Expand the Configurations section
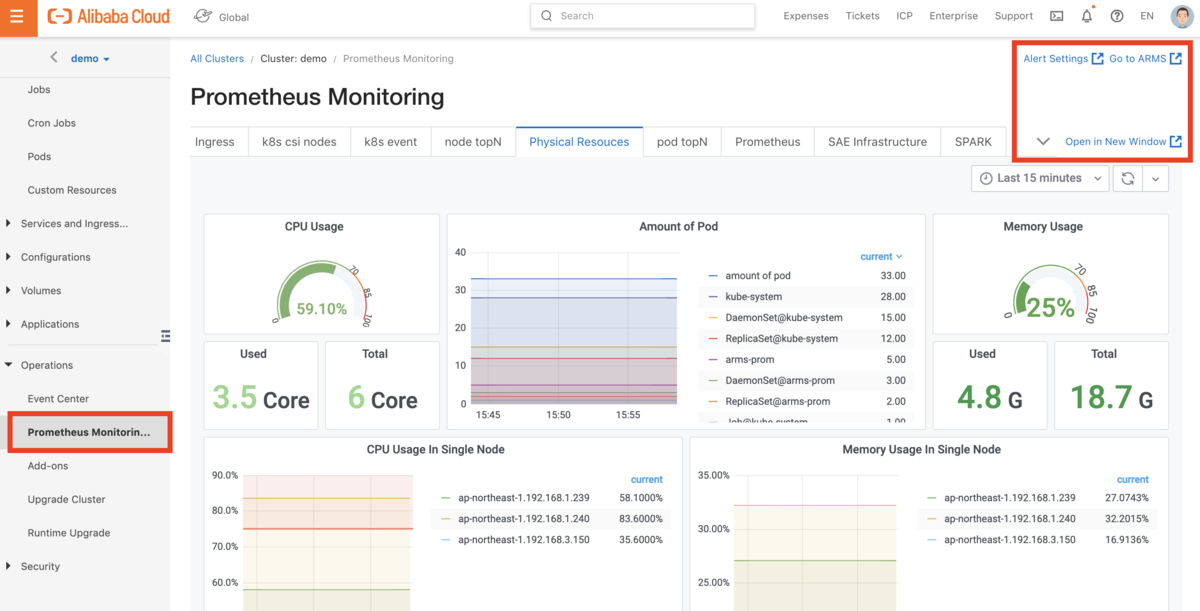This screenshot has width=1200, height=611. [x=55, y=257]
